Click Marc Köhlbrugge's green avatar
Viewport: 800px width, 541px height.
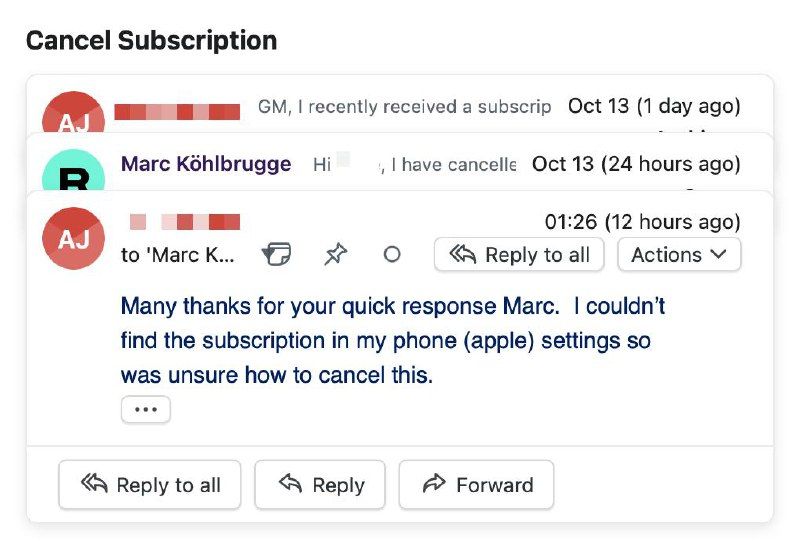click(x=74, y=172)
